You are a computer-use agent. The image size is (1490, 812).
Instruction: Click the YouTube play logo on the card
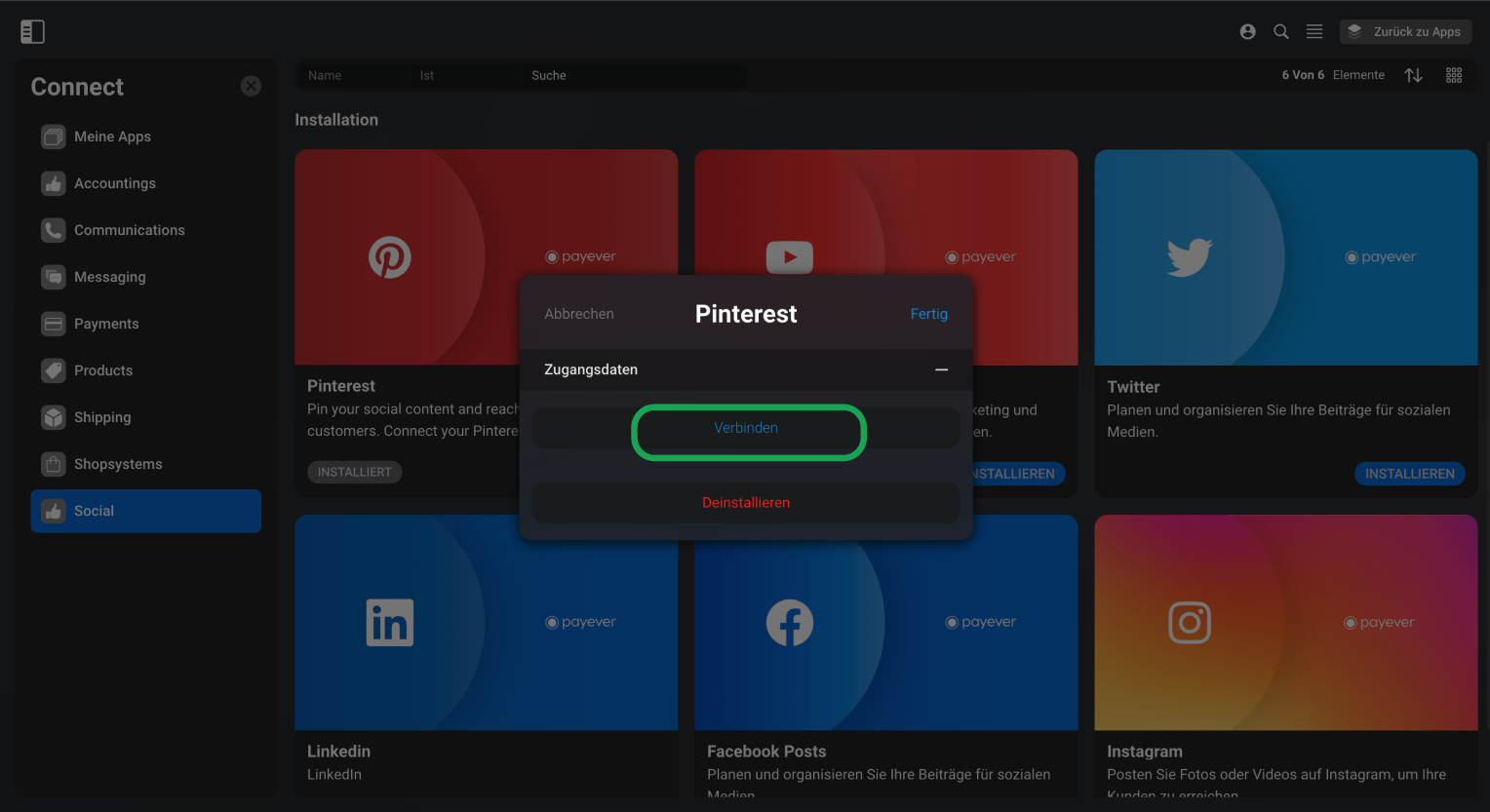pos(790,257)
